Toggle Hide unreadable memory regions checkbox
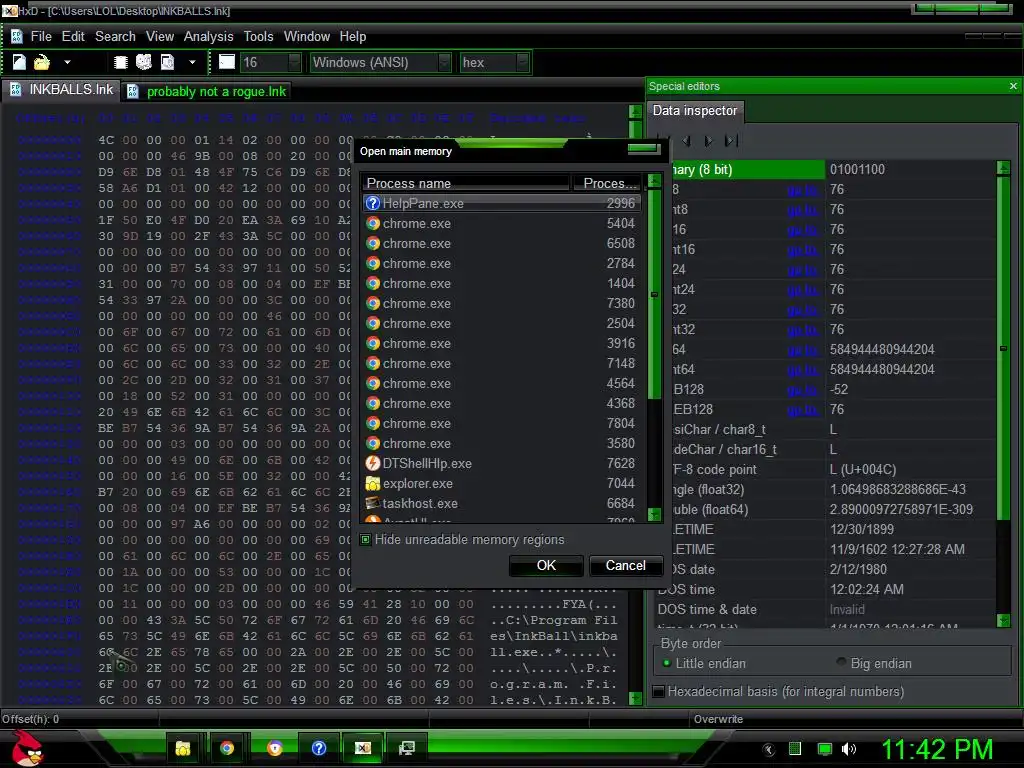The image size is (1024, 768). pos(366,539)
